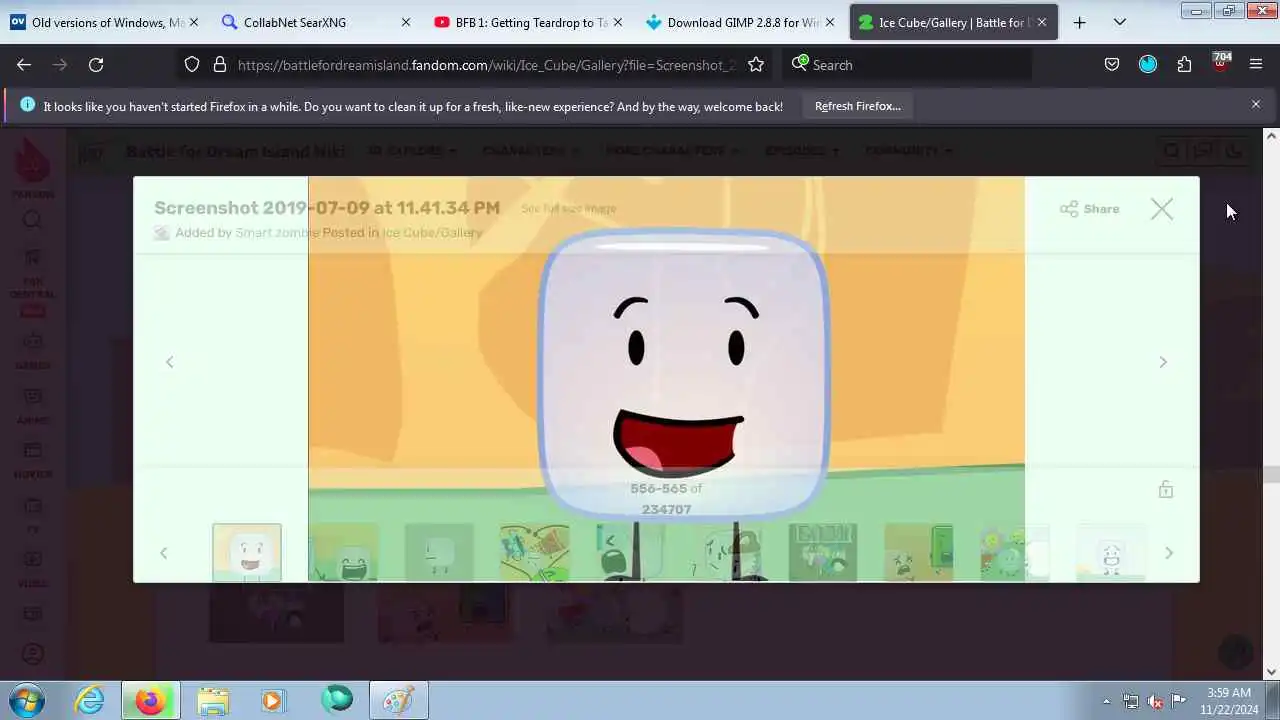Open the Fandom sidebar search icon
Screen dimensions: 1280x720
33,220
